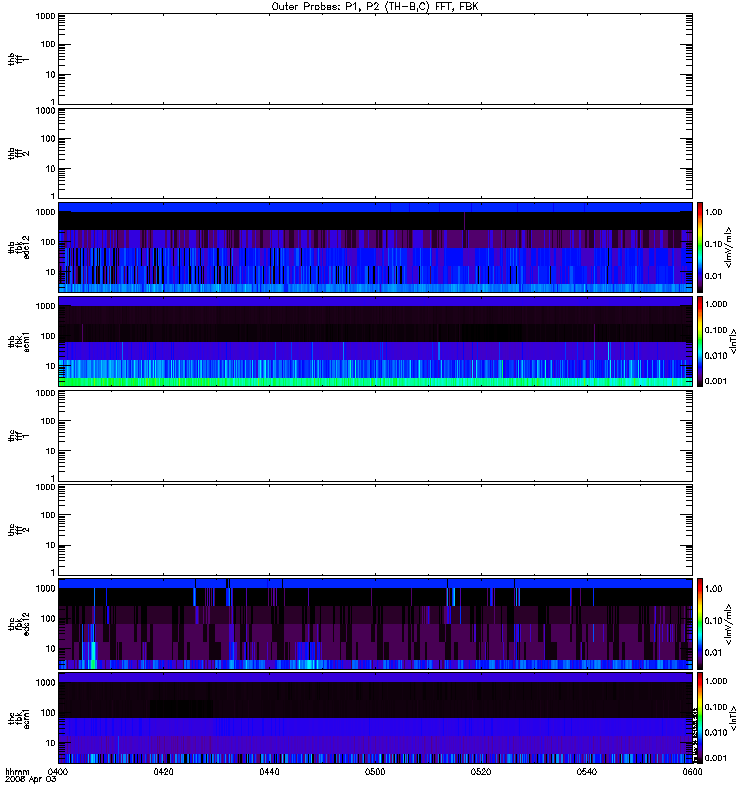Pick the thc edc12 color scale bar
This screenshot has width=750, height=800.
(700, 624)
